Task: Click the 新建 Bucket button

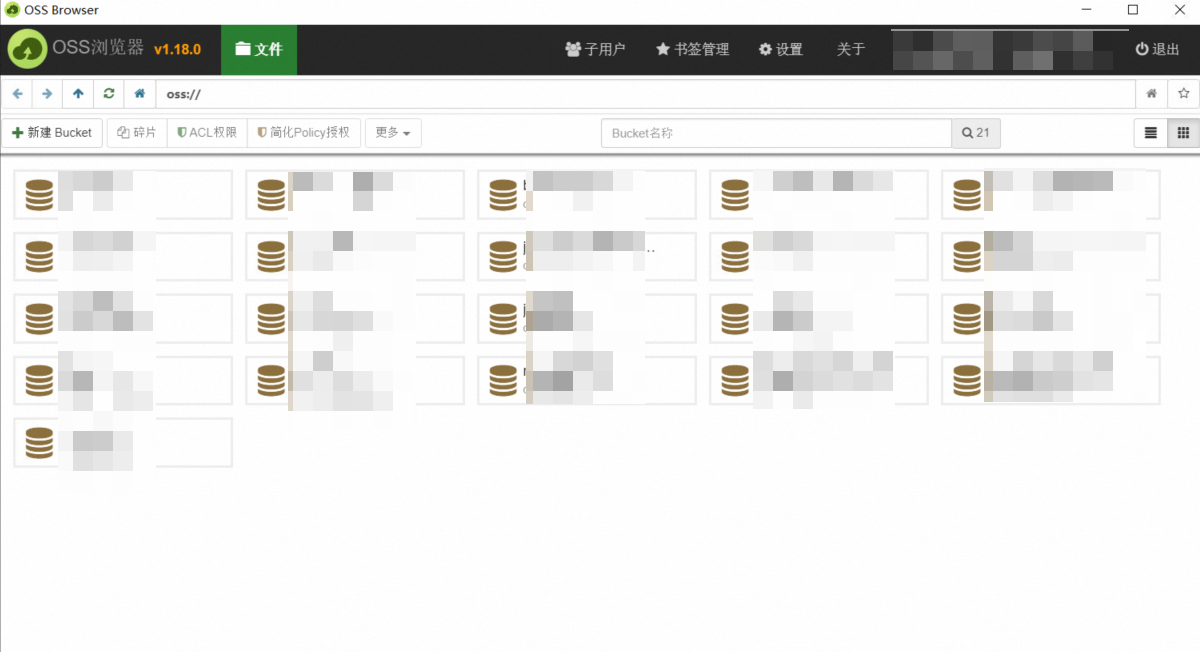Action: (52, 133)
